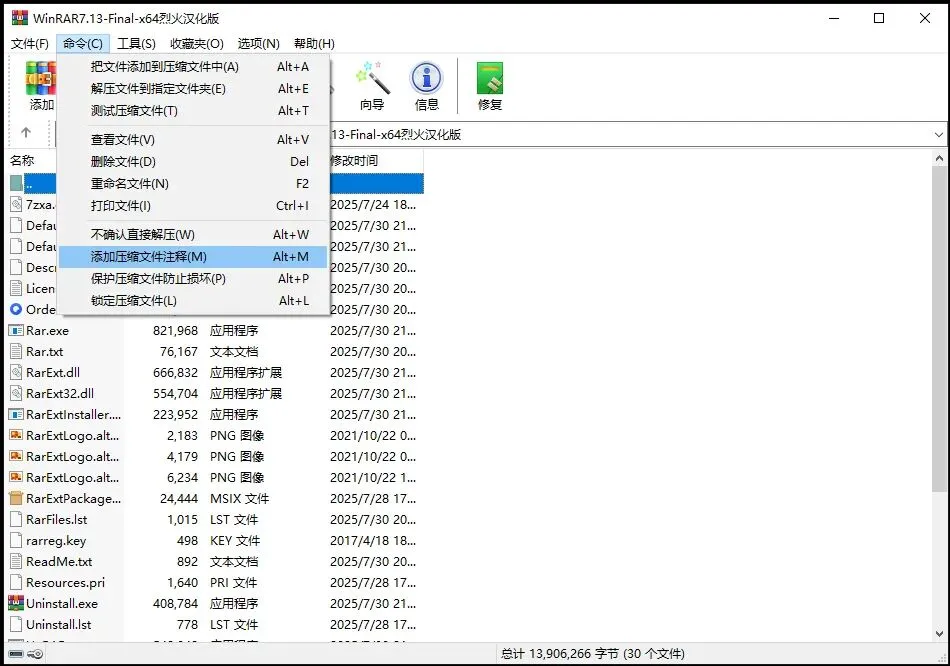The height and width of the screenshot is (666, 950).
Task: Open the Options (选项) menu
Action: (x=258, y=44)
